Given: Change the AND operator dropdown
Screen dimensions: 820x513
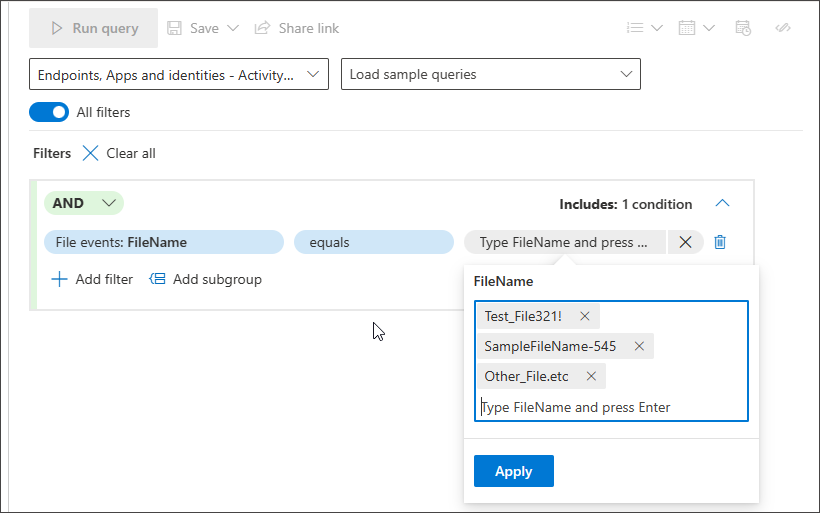Looking at the screenshot, I should [84, 203].
